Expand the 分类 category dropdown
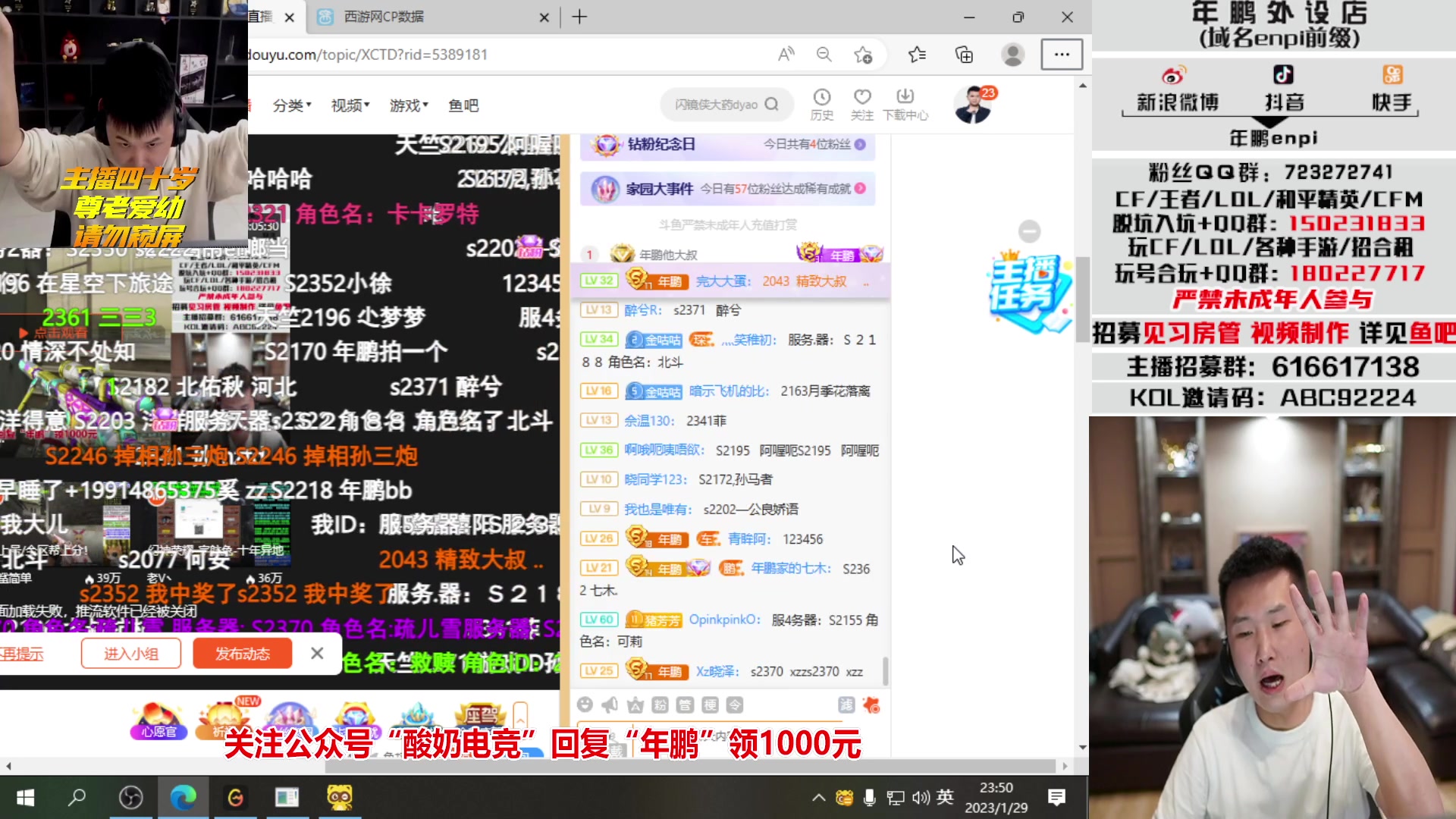Viewport: 1456px width, 819px height. pyautogui.click(x=292, y=105)
